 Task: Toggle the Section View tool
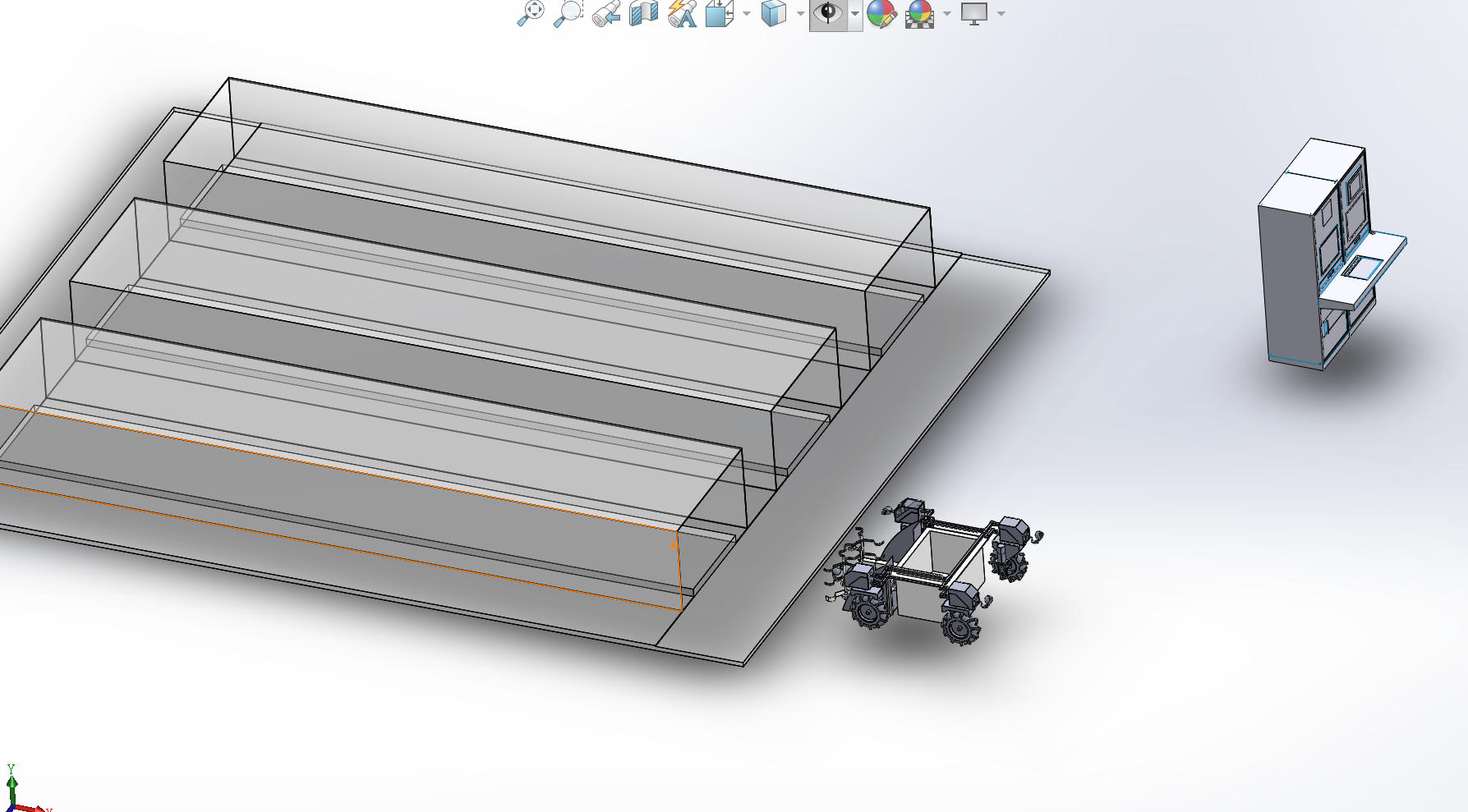pyautogui.click(x=643, y=14)
